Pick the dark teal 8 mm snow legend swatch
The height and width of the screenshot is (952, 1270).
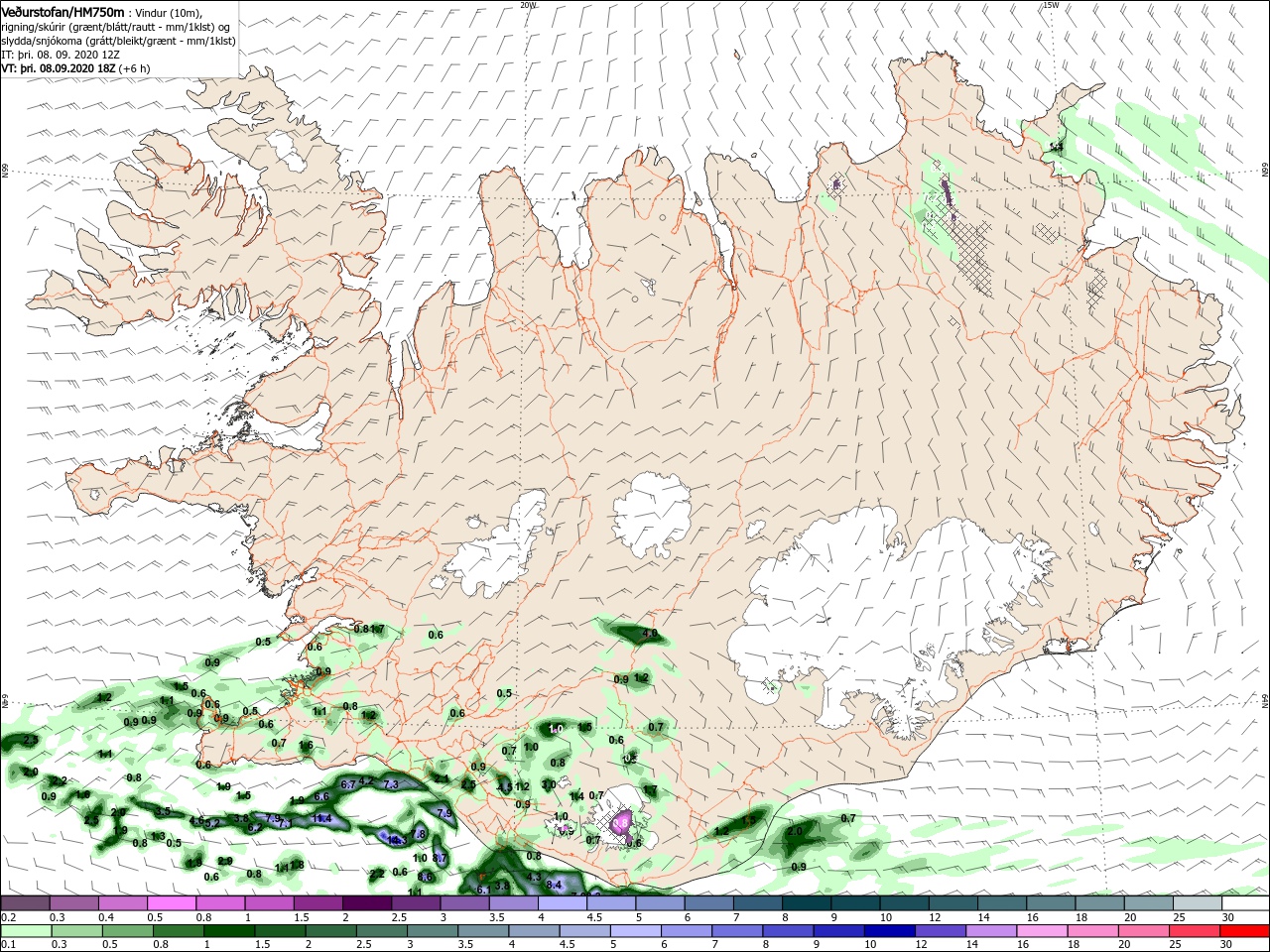(807, 903)
